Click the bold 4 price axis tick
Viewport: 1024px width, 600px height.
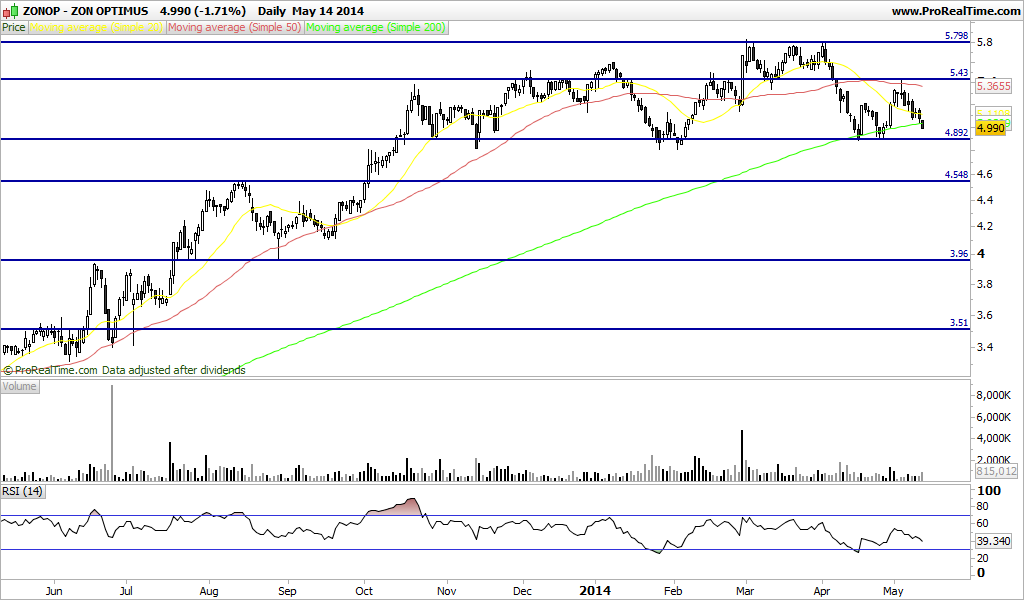[980, 254]
